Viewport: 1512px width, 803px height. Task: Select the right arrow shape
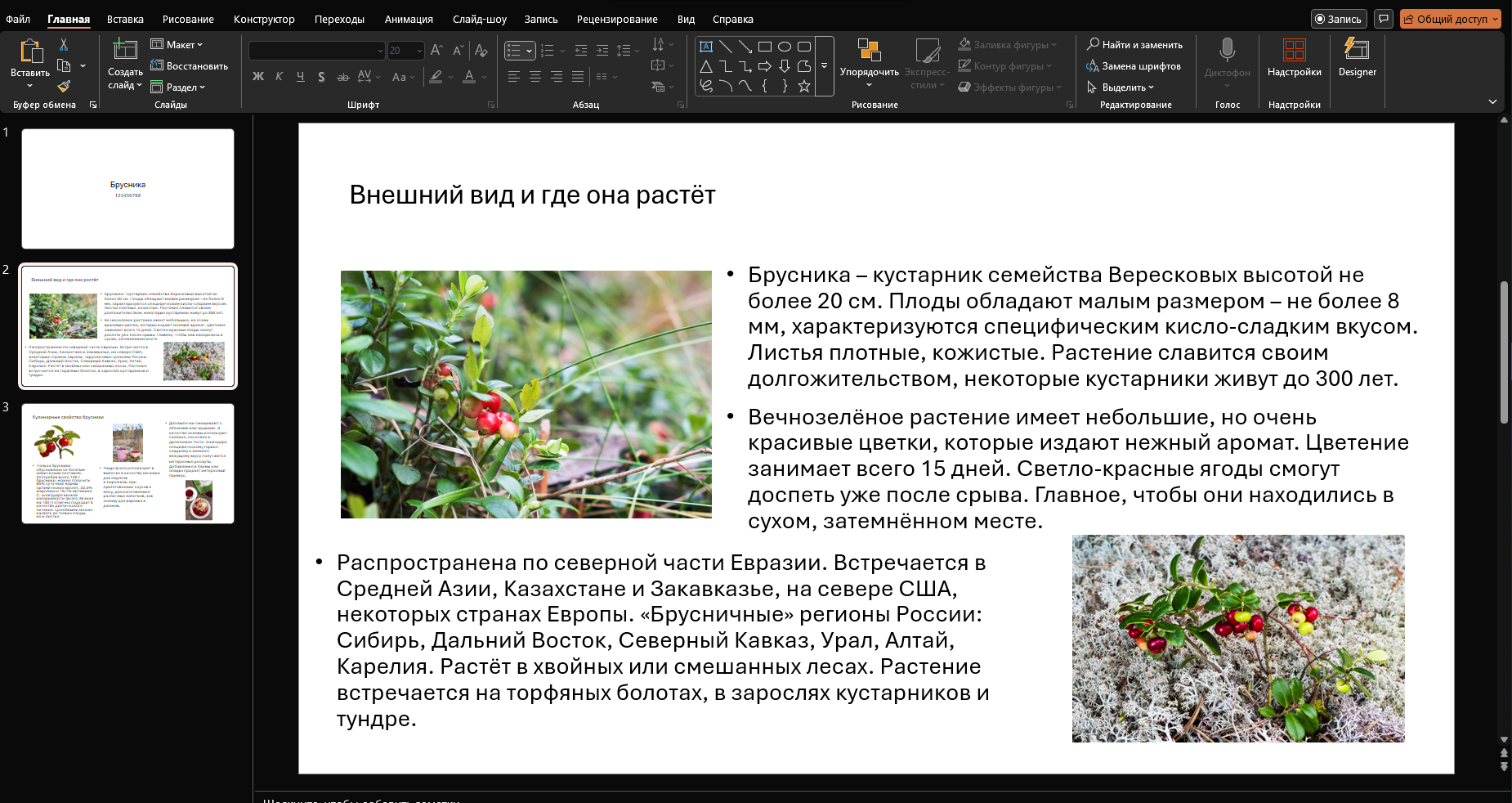point(765,66)
